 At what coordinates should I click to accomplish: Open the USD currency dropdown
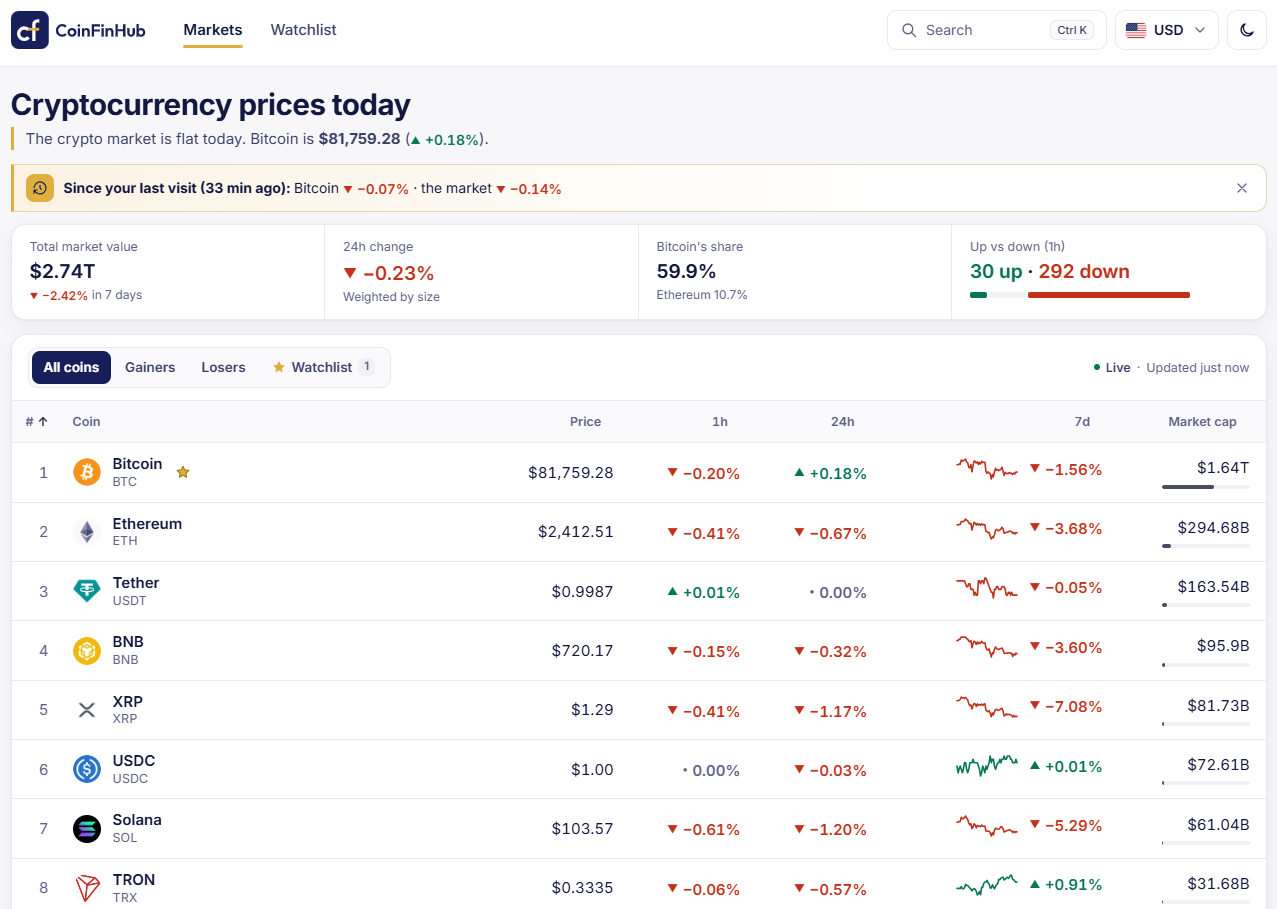(1167, 30)
